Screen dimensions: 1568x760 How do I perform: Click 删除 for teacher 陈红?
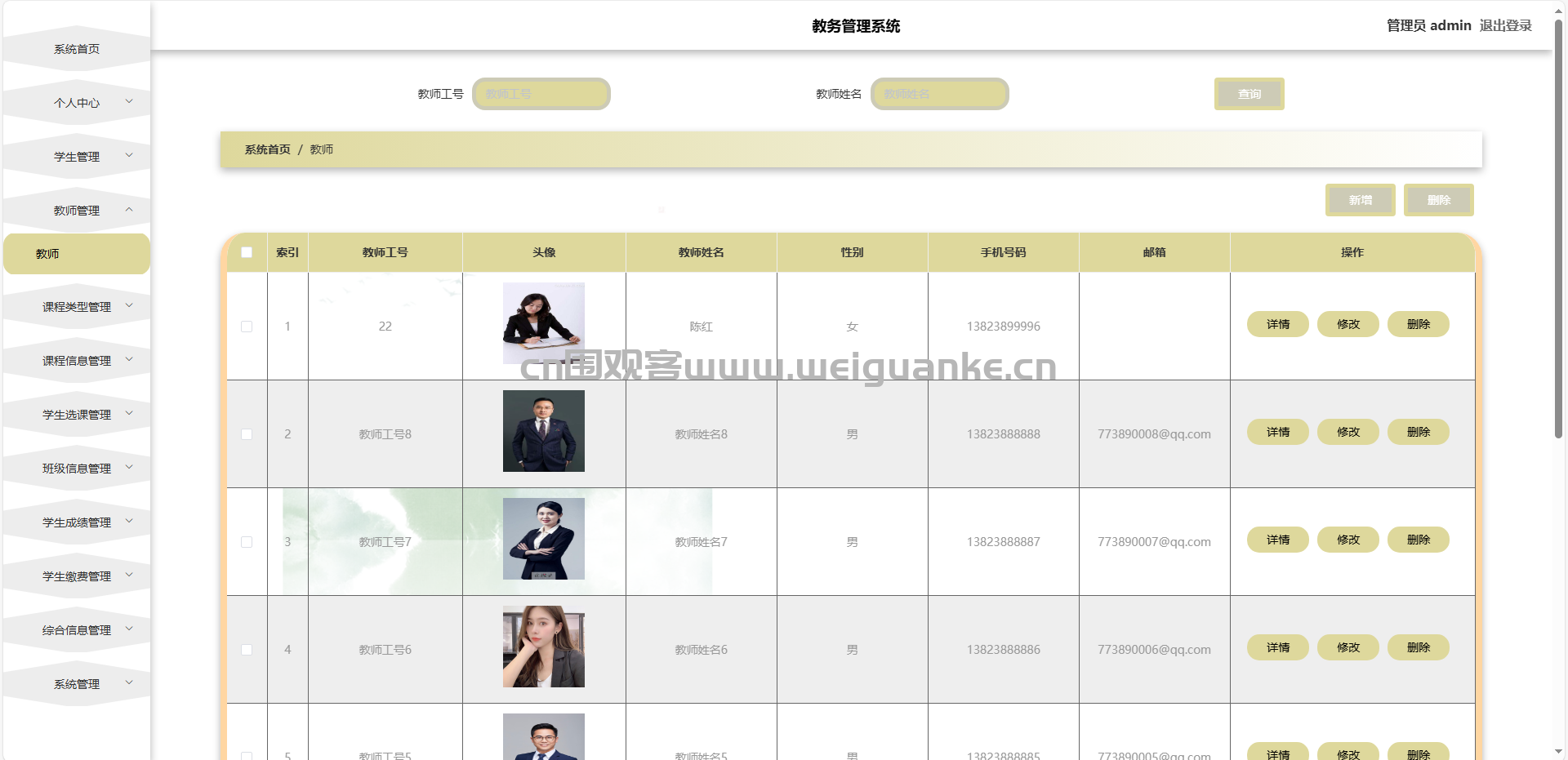coord(1419,324)
